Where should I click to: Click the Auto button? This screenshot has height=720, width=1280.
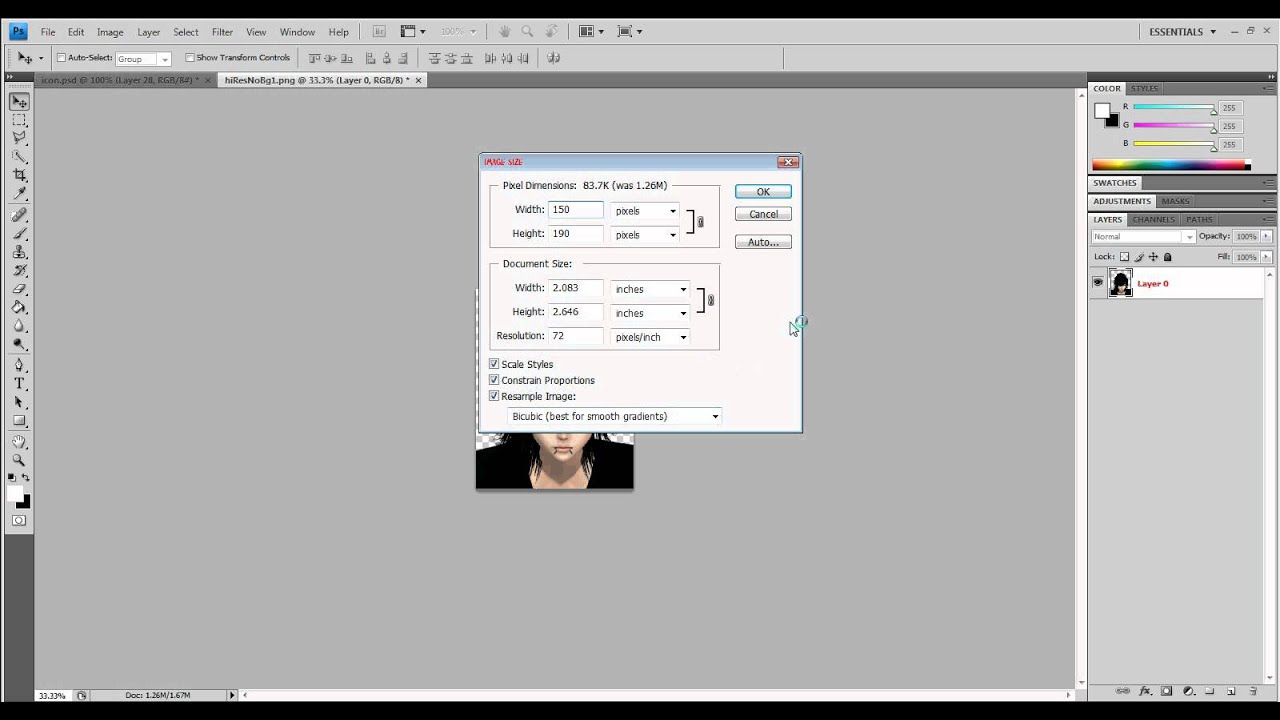[x=762, y=241]
